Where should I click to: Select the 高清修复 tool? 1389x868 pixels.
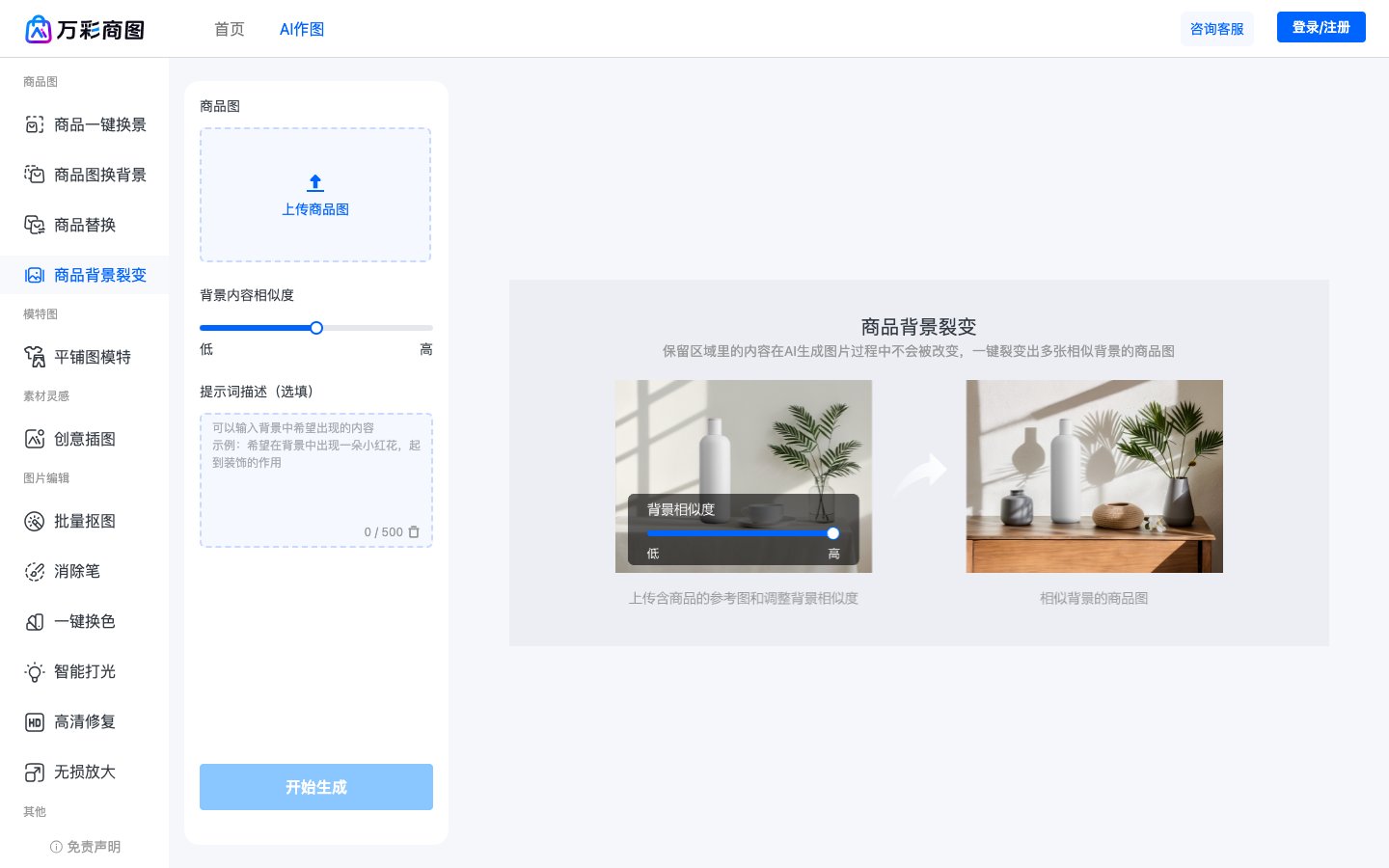click(x=85, y=721)
